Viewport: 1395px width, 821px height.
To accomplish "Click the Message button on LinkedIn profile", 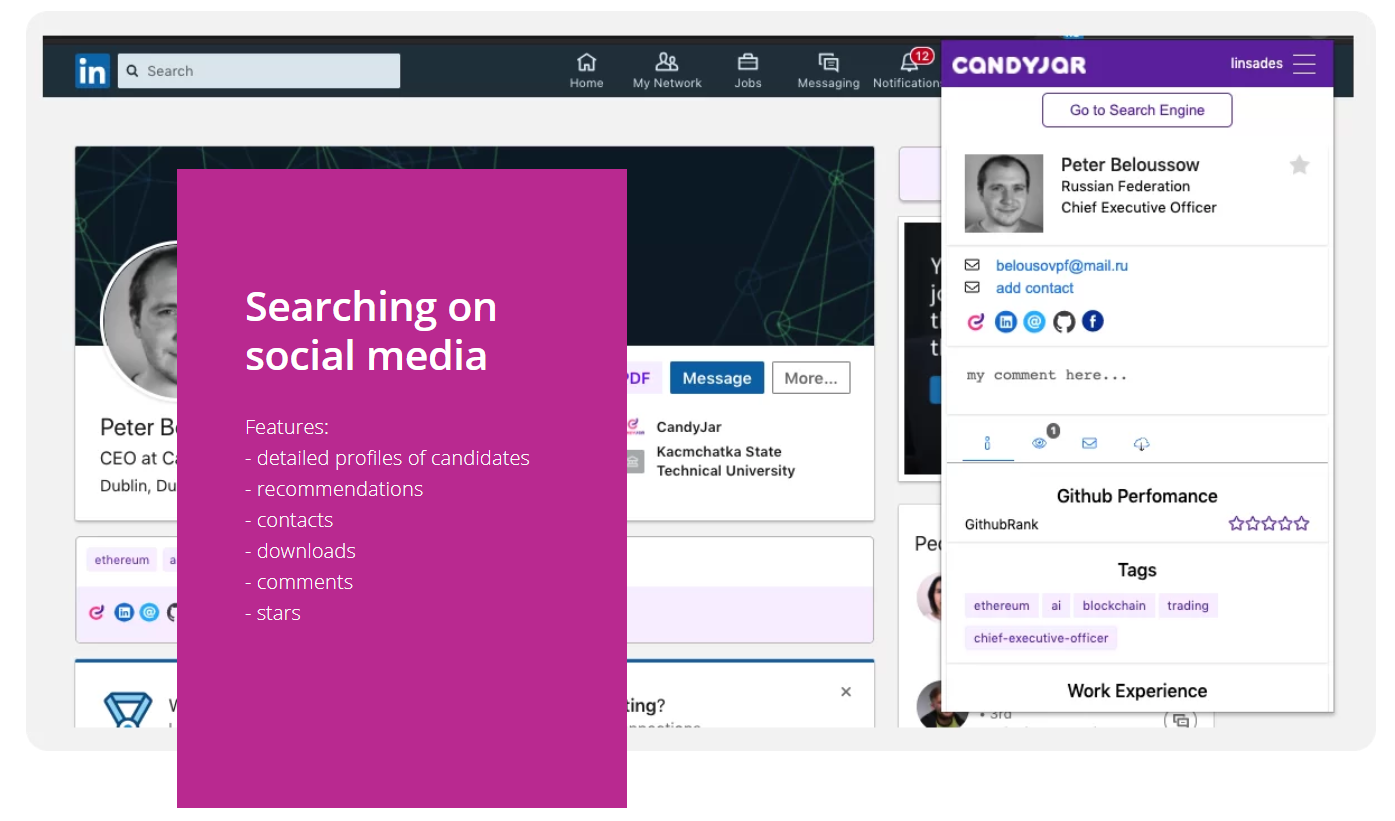I will [717, 378].
